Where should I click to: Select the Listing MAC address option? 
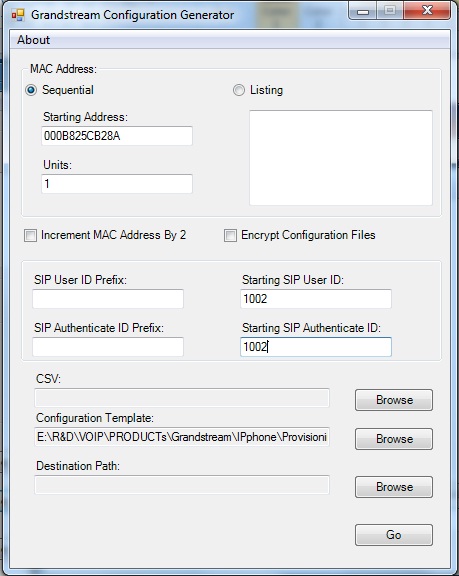[239, 90]
